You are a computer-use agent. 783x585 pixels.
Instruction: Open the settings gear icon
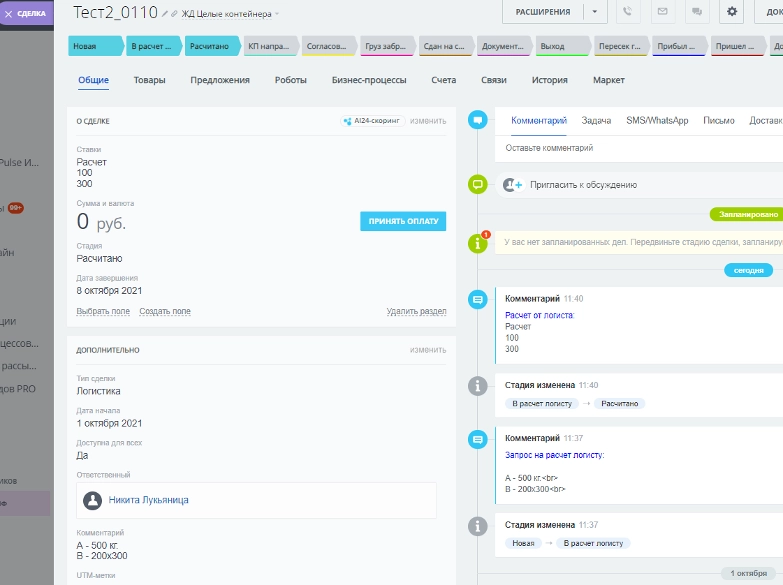click(732, 12)
